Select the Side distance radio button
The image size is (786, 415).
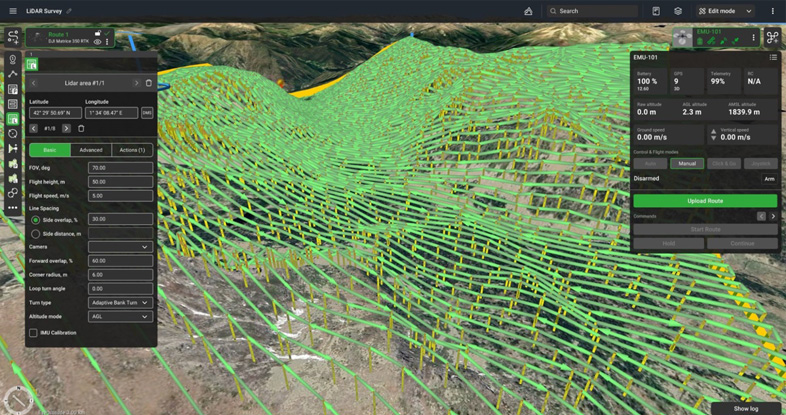pyautogui.click(x=36, y=233)
